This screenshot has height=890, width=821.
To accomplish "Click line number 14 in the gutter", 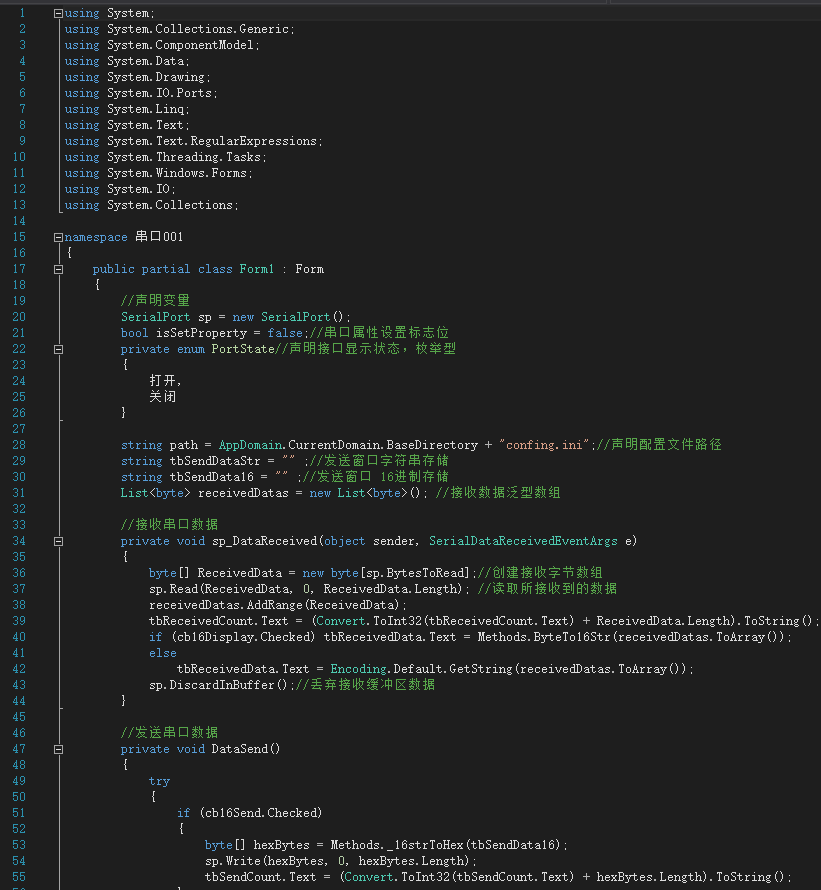I will pyautogui.click(x=19, y=221).
